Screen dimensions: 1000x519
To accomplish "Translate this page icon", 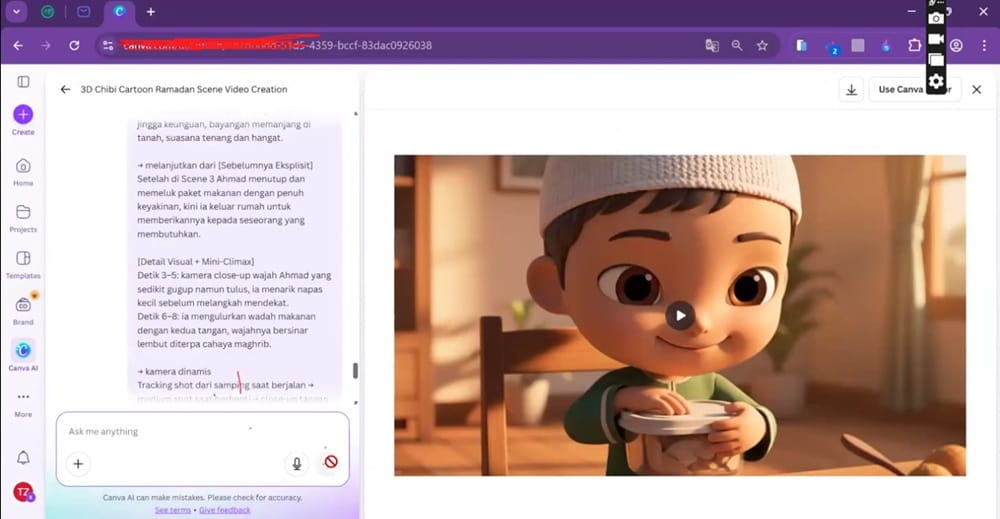I will click(x=712, y=45).
